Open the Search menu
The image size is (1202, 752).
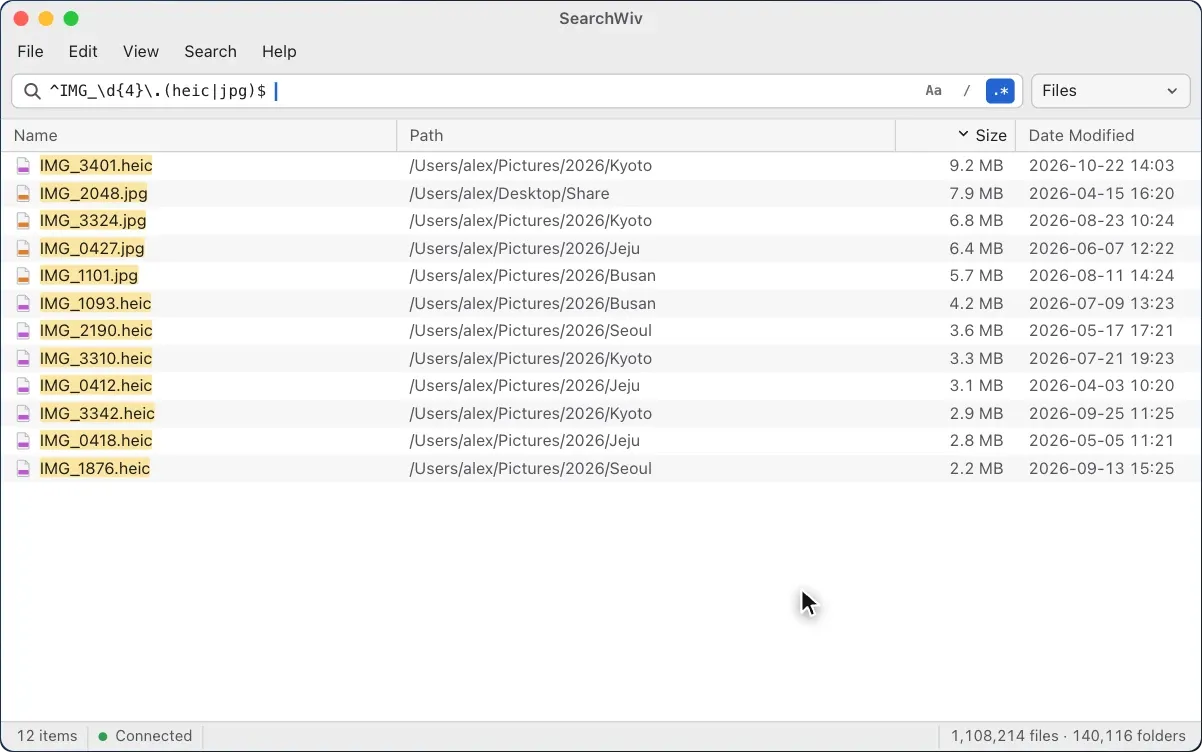(210, 52)
